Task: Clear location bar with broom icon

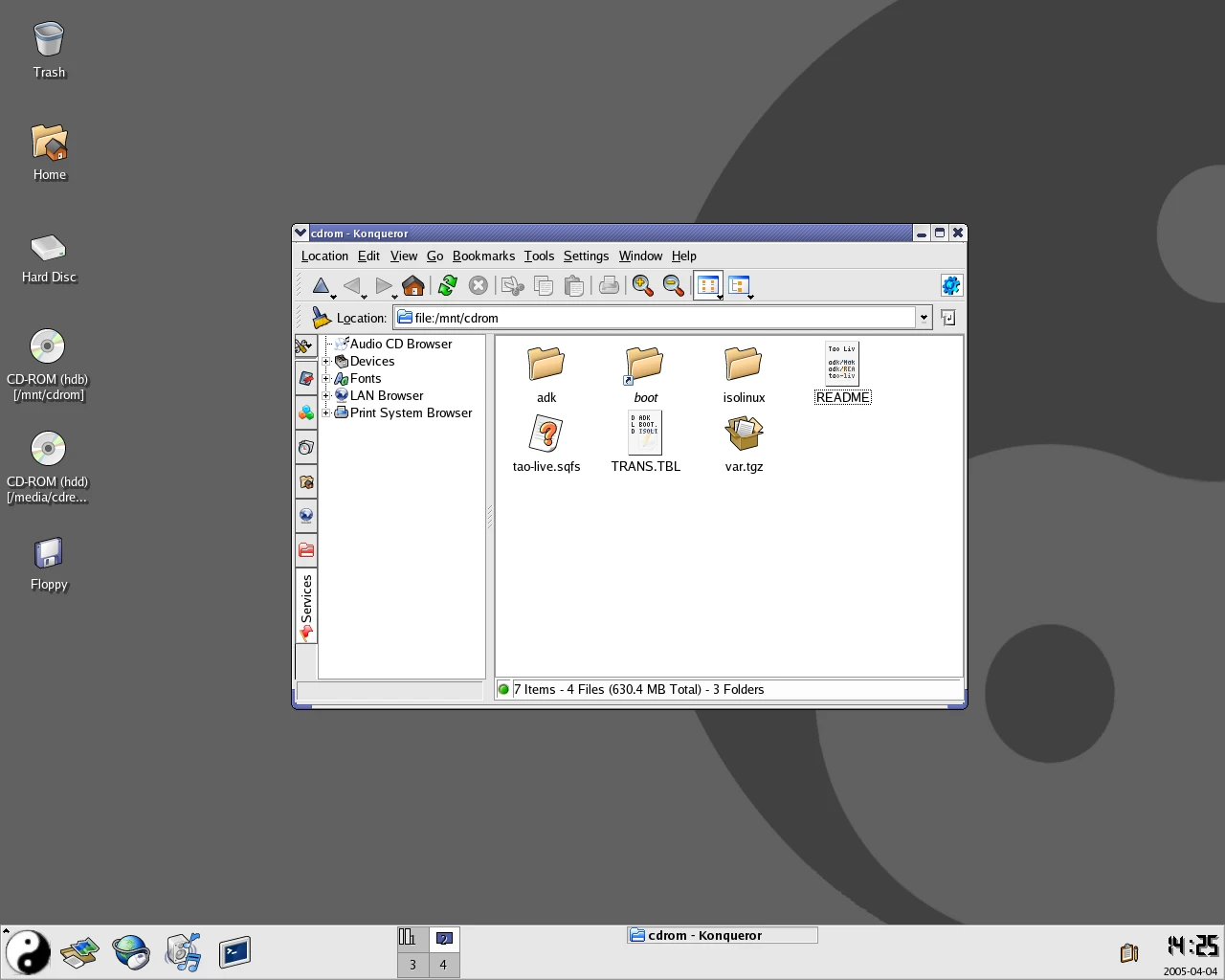Action: (322, 318)
